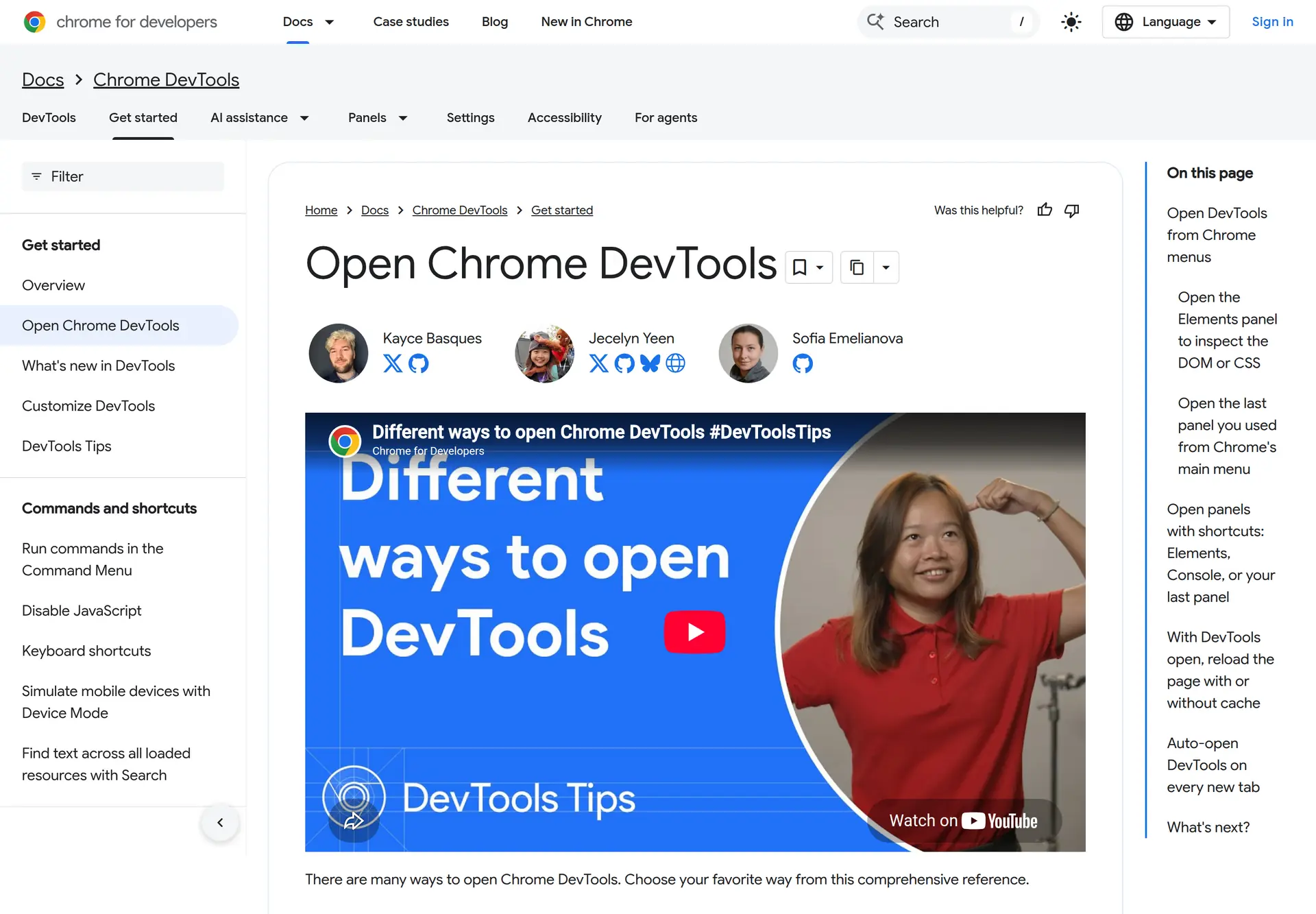
Task: Jump to reload the page with cache section
Action: click(1220, 671)
